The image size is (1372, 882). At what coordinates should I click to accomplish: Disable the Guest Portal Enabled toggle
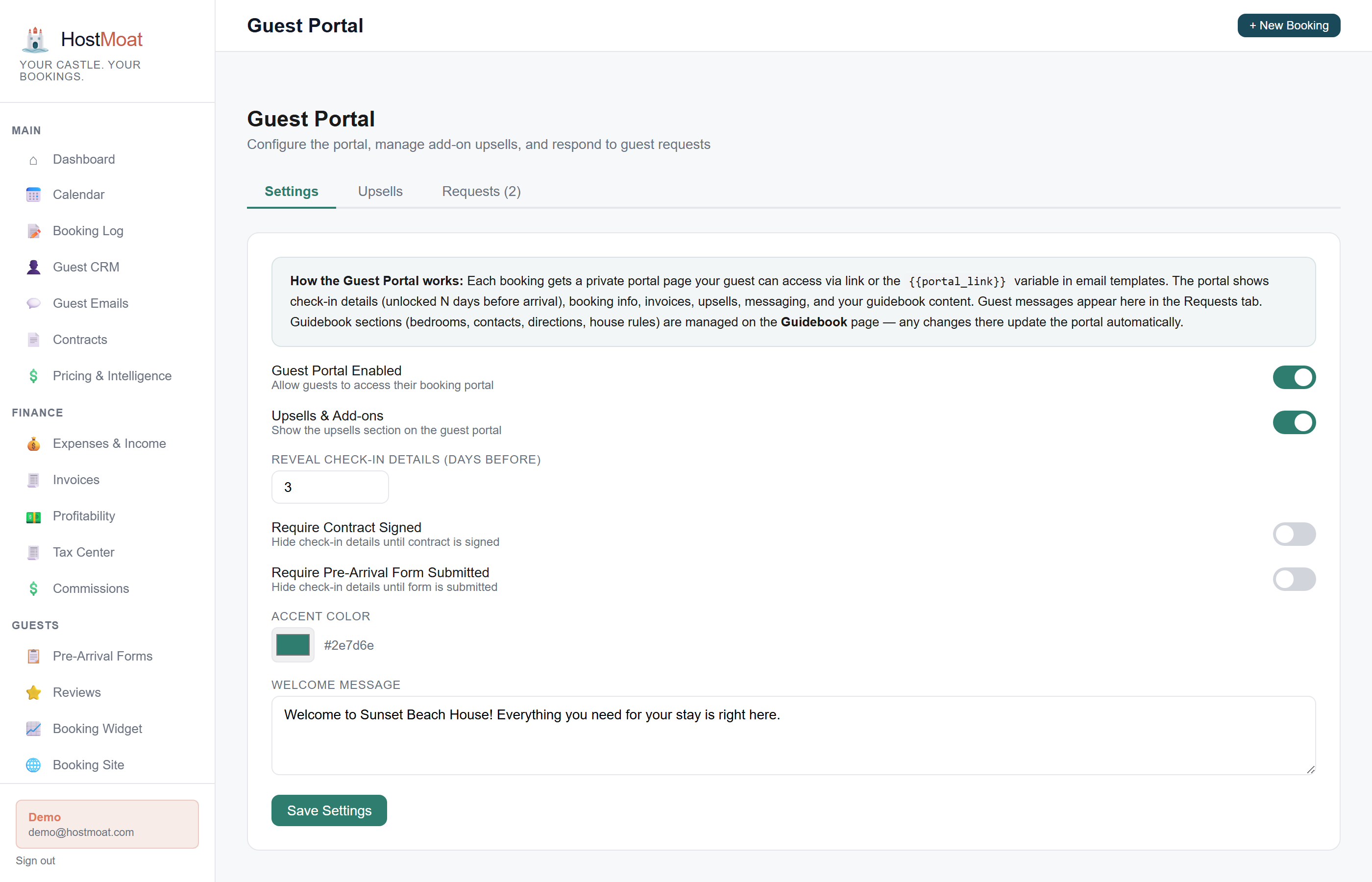[1294, 377]
